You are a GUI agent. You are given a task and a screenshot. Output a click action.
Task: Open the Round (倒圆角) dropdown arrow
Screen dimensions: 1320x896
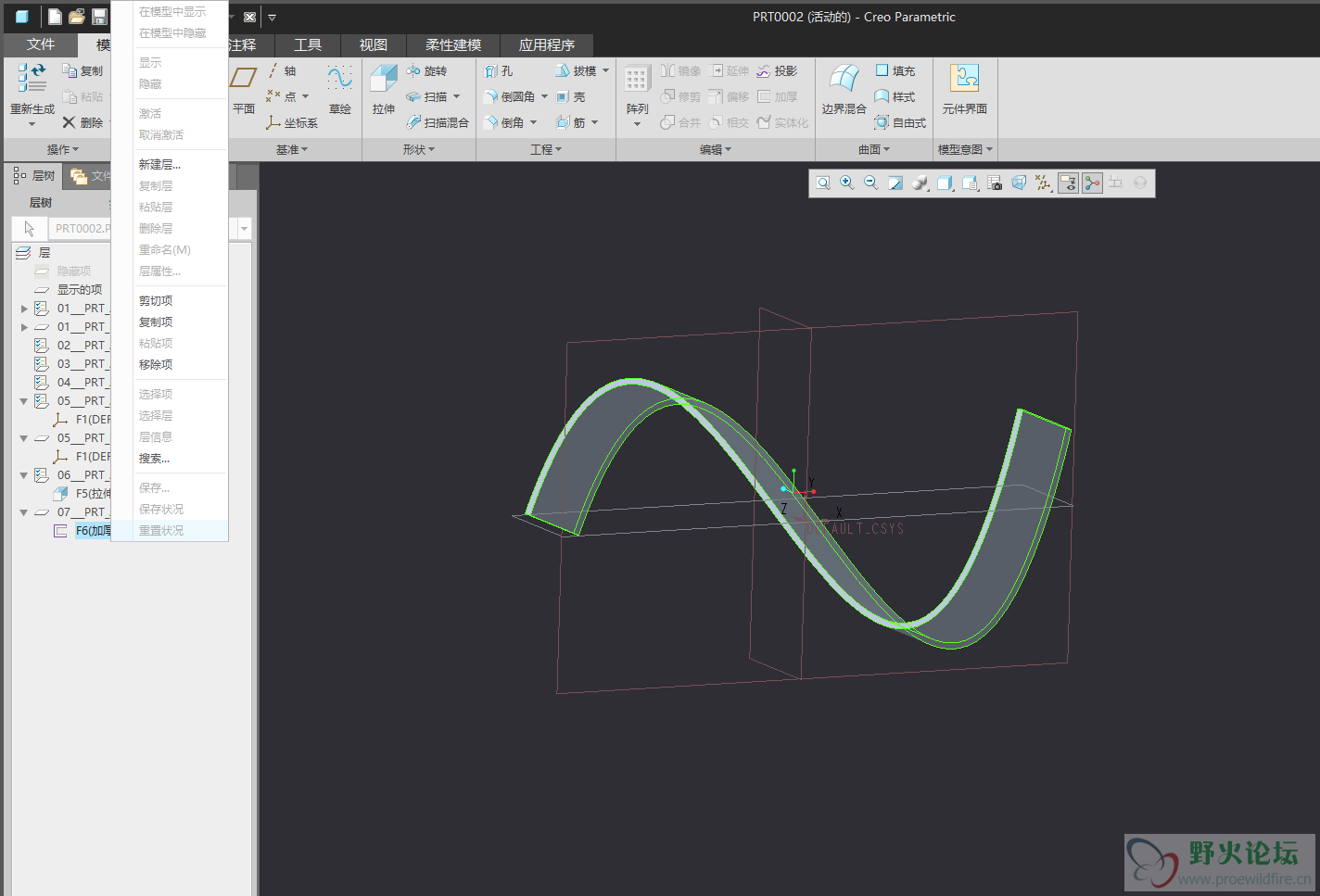(544, 96)
